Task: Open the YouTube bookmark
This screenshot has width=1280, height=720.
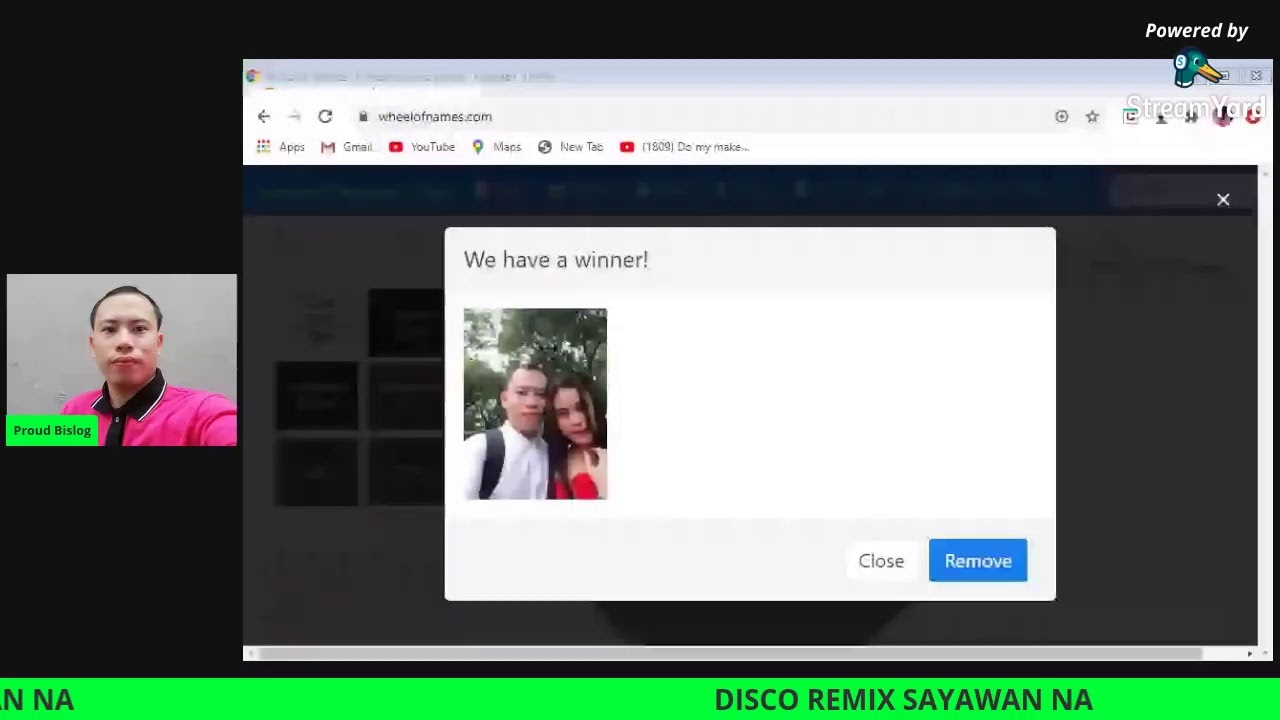Action: click(422, 147)
